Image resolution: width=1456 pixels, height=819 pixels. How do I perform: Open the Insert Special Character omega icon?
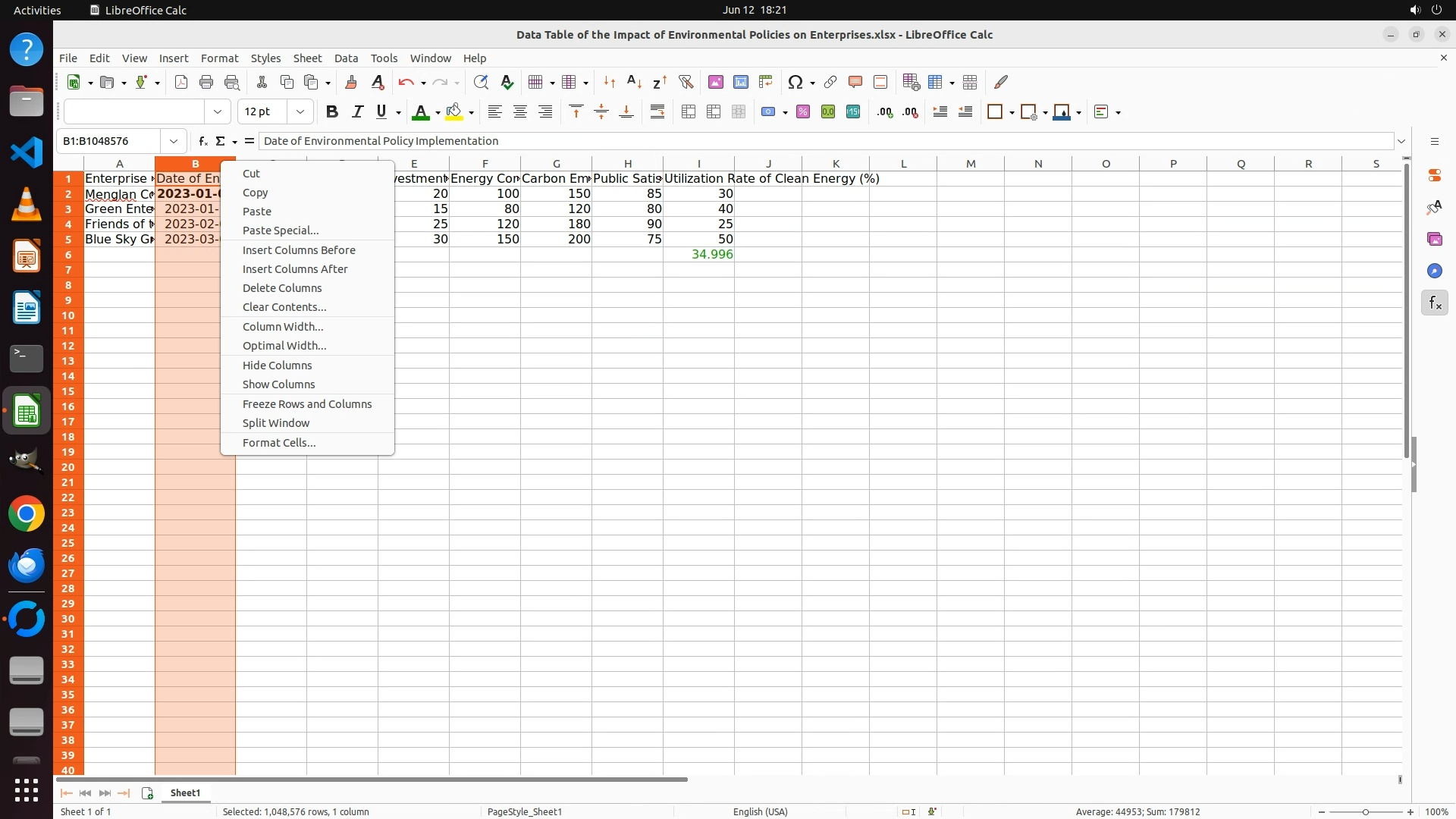click(795, 82)
